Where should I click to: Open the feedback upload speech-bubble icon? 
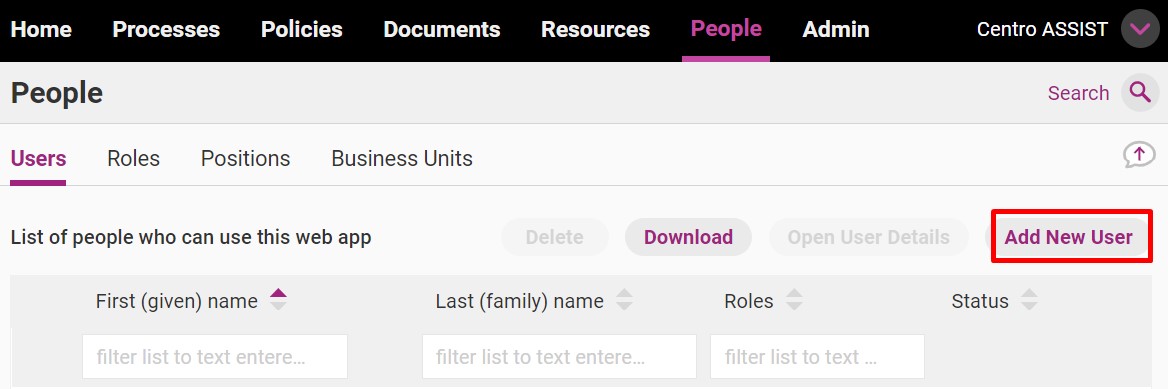(x=1139, y=156)
